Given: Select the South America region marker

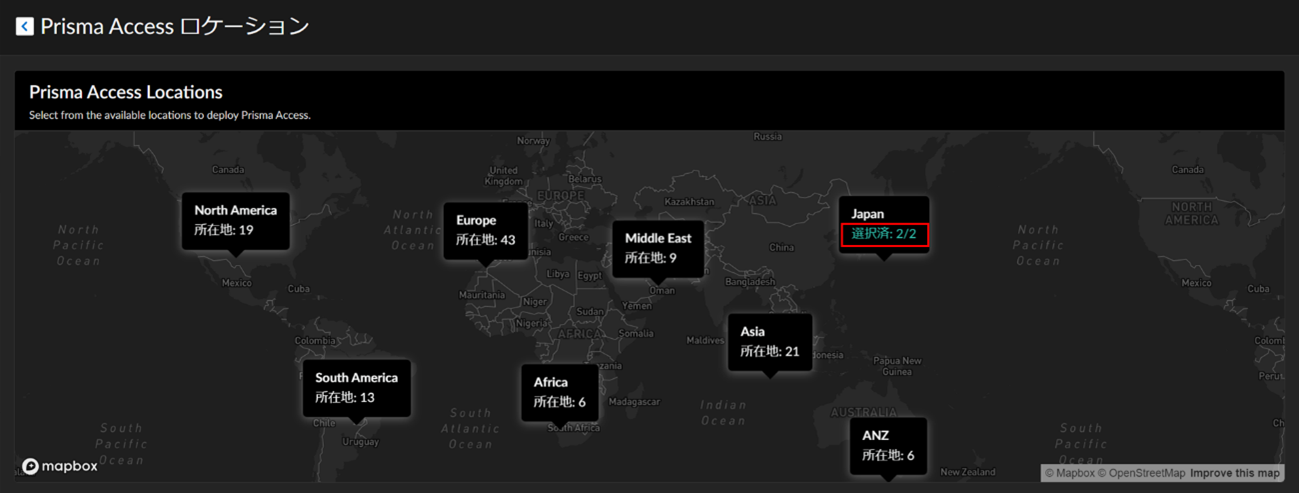Looking at the screenshot, I should pyautogui.click(x=357, y=388).
